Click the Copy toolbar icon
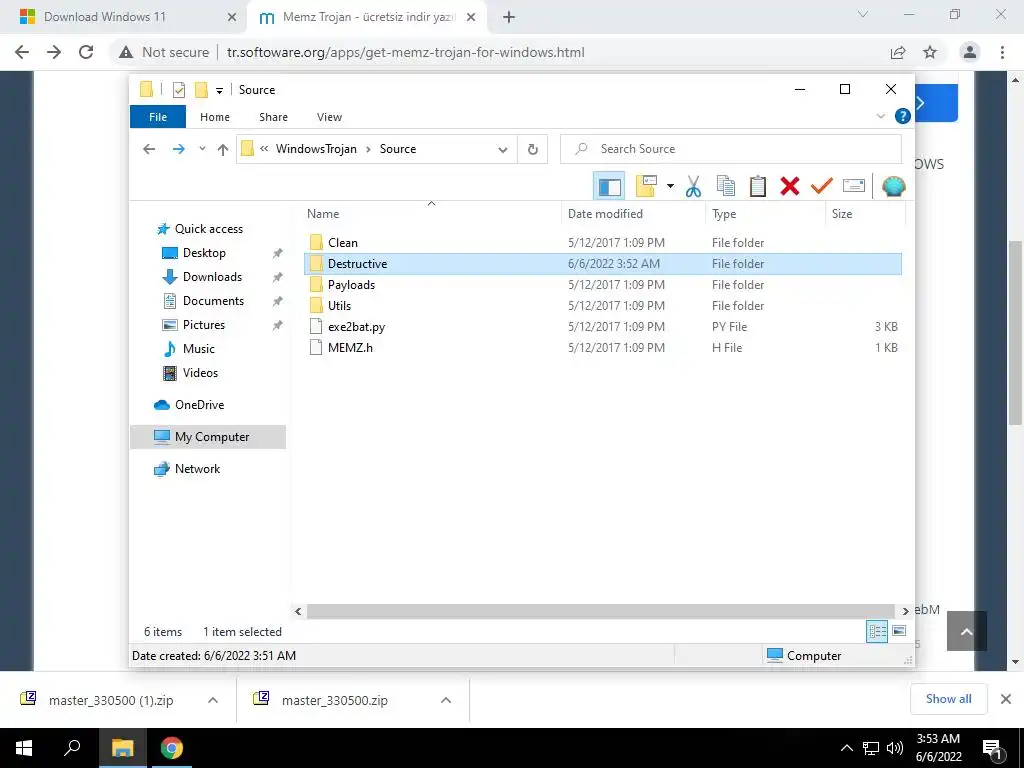Image resolution: width=1024 pixels, height=768 pixels. (x=726, y=187)
